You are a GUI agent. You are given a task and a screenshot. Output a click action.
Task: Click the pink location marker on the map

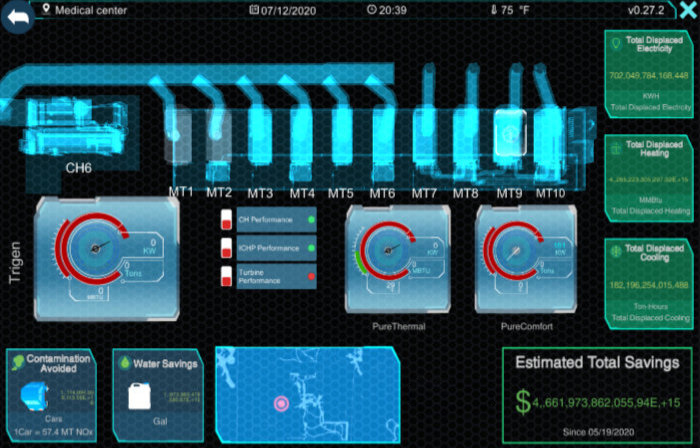282,402
